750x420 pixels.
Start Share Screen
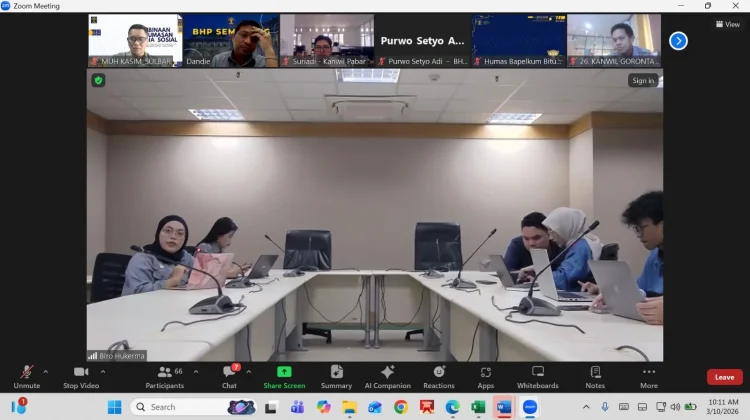click(x=284, y=376)
